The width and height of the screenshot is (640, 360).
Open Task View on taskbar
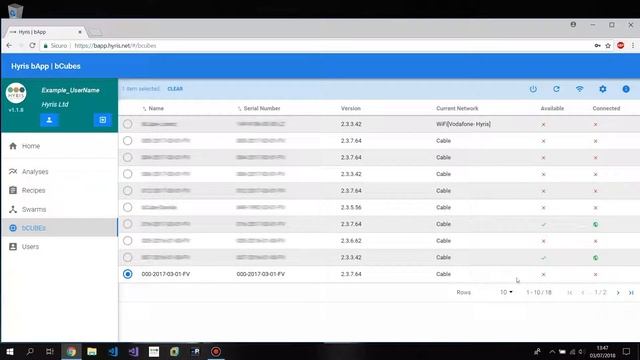pos(50,351)
